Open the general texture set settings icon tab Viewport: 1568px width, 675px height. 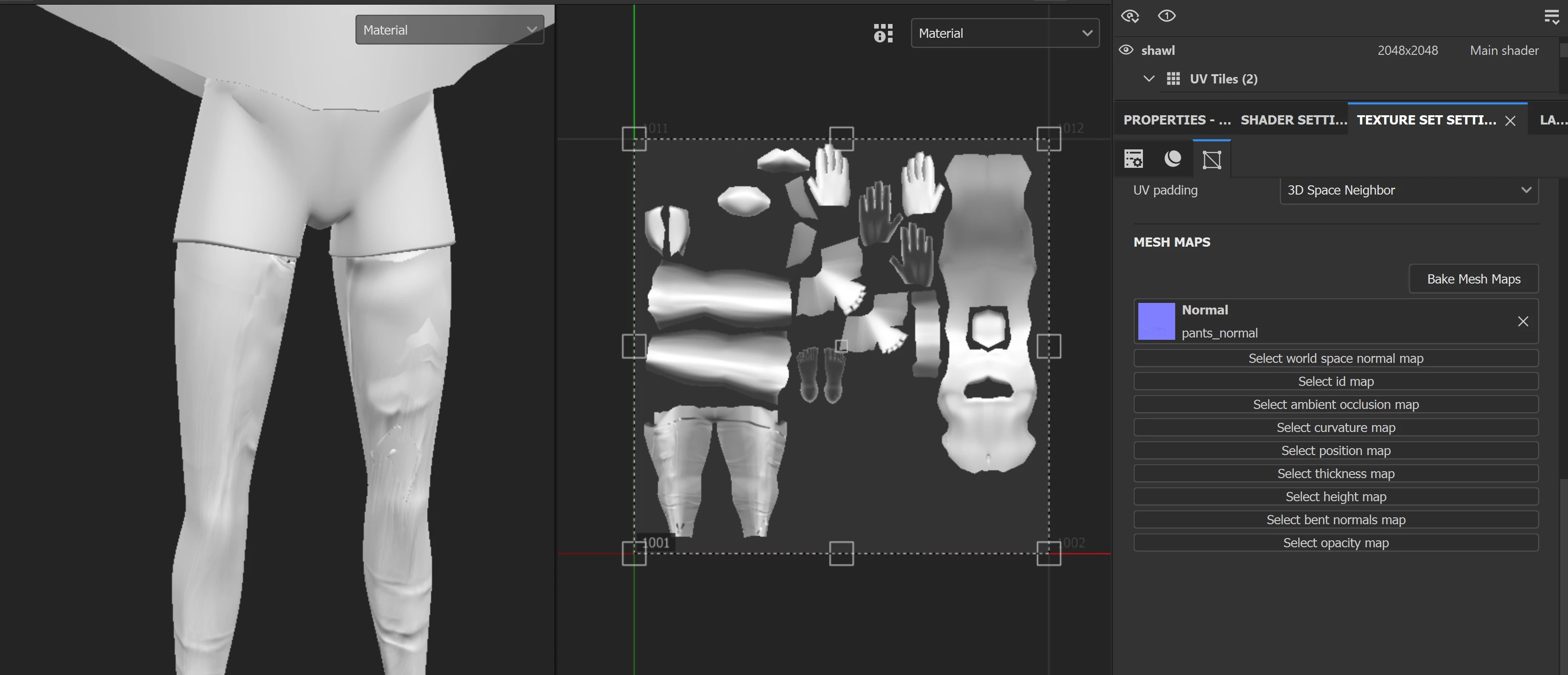[x=1133, y=159]
